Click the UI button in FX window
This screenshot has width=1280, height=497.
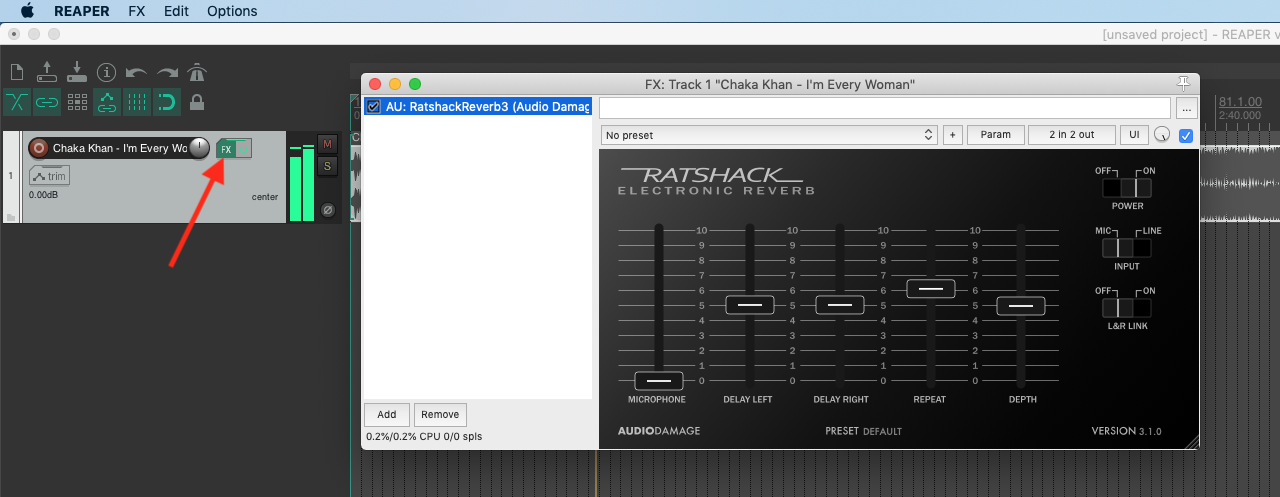click(1134, 135)
